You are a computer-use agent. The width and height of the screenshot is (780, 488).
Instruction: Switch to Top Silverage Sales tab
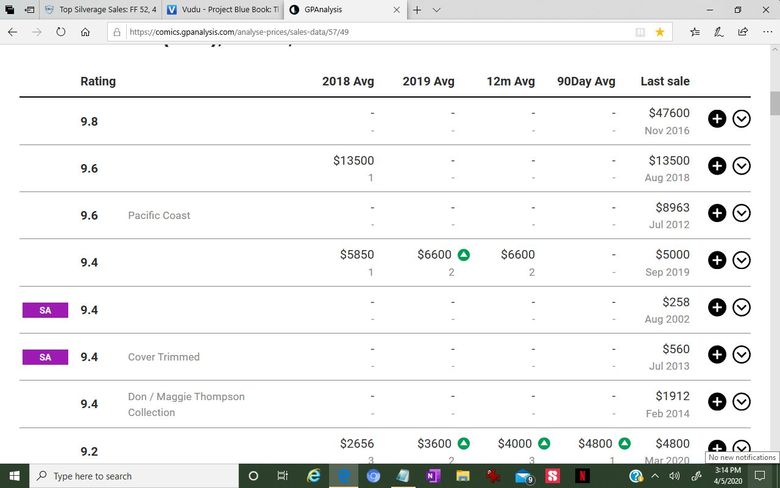(100, 9)
